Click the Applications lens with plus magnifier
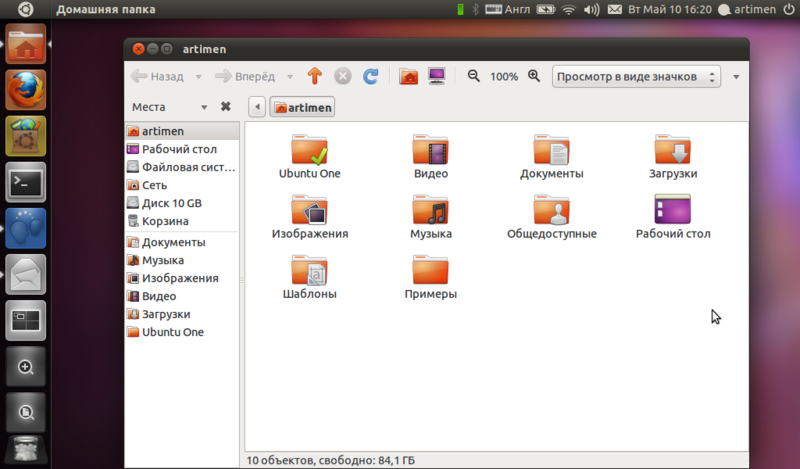 [x=26, y=367]
